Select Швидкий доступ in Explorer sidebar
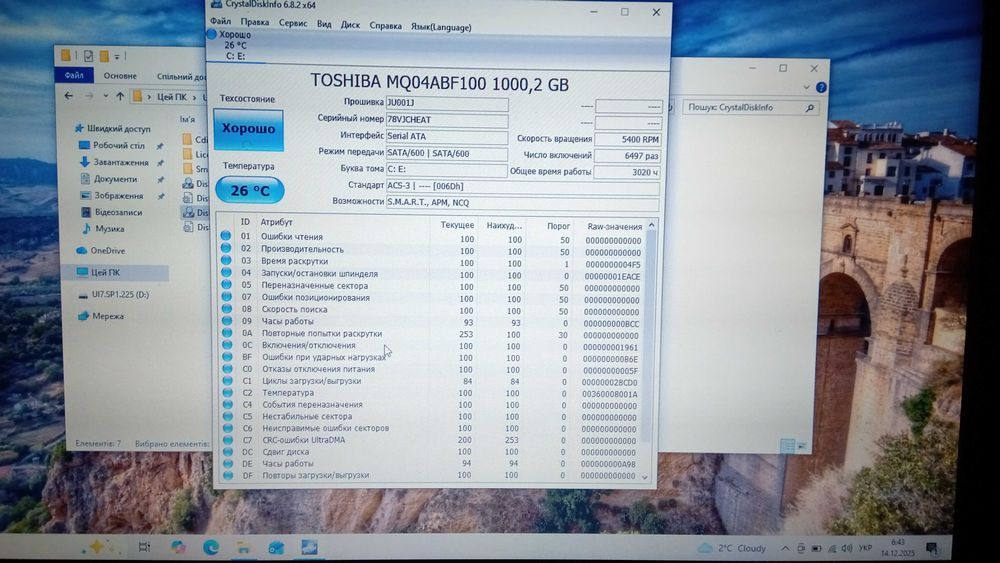This screenshot has height=563, width=1000. coord(112,128)
